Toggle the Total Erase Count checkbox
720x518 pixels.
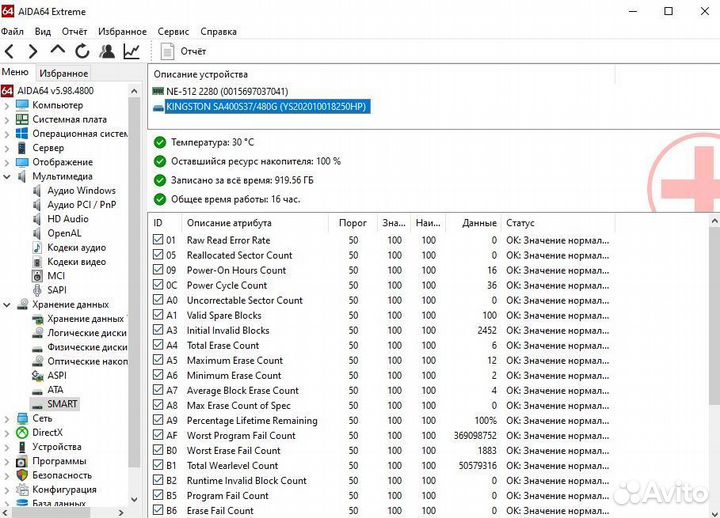tap(158, 345)
